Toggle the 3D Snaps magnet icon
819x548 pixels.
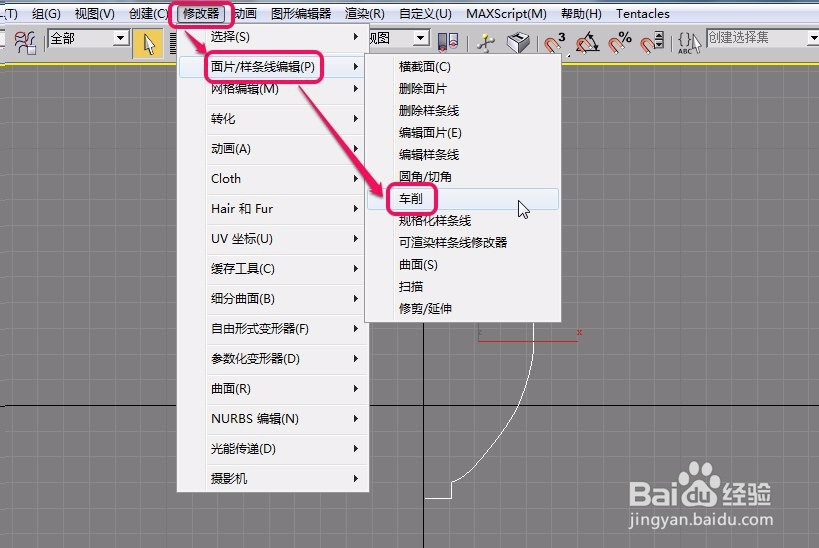point(554,43)
